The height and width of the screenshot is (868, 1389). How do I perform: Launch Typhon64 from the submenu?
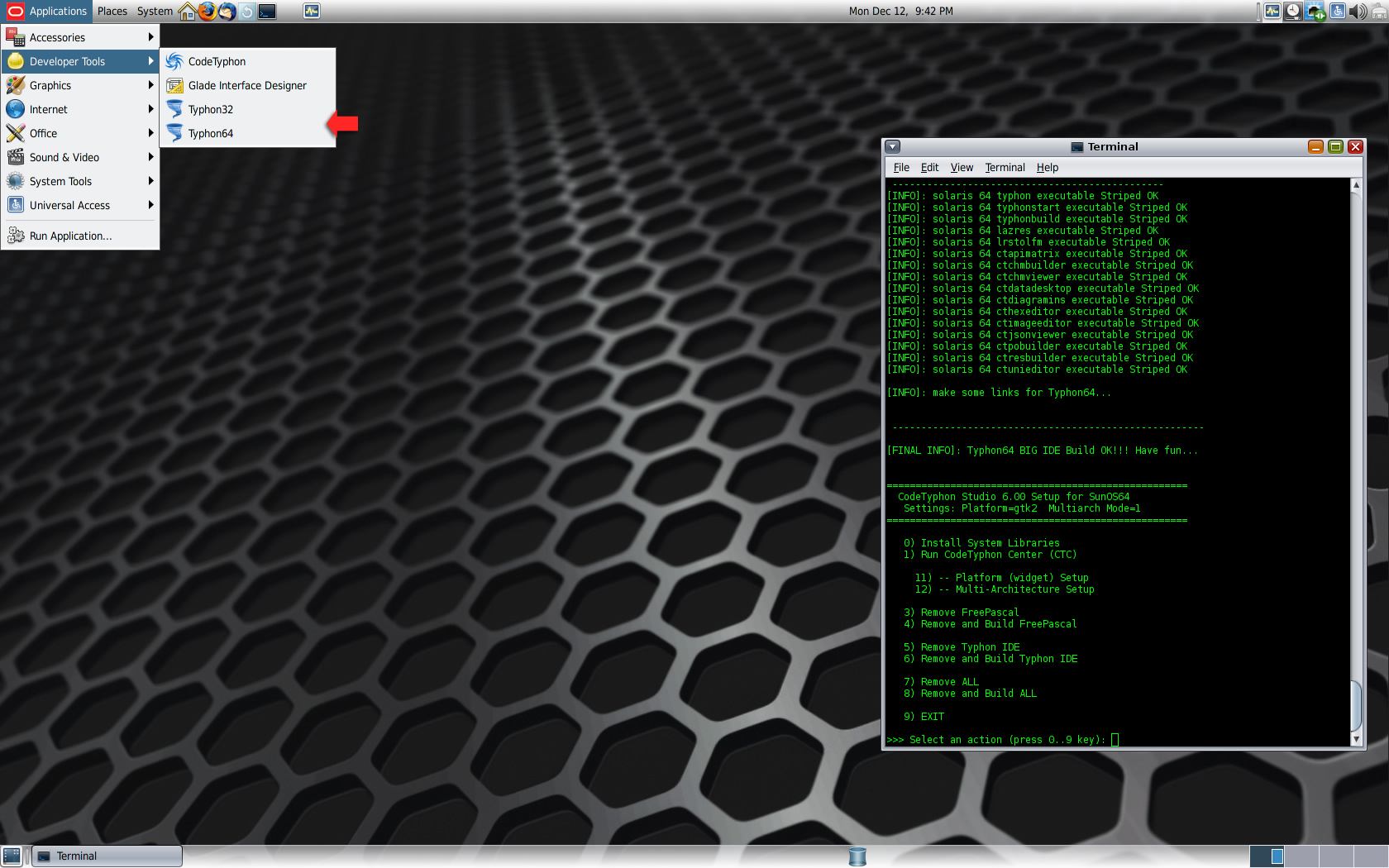(x=248, y=133)
